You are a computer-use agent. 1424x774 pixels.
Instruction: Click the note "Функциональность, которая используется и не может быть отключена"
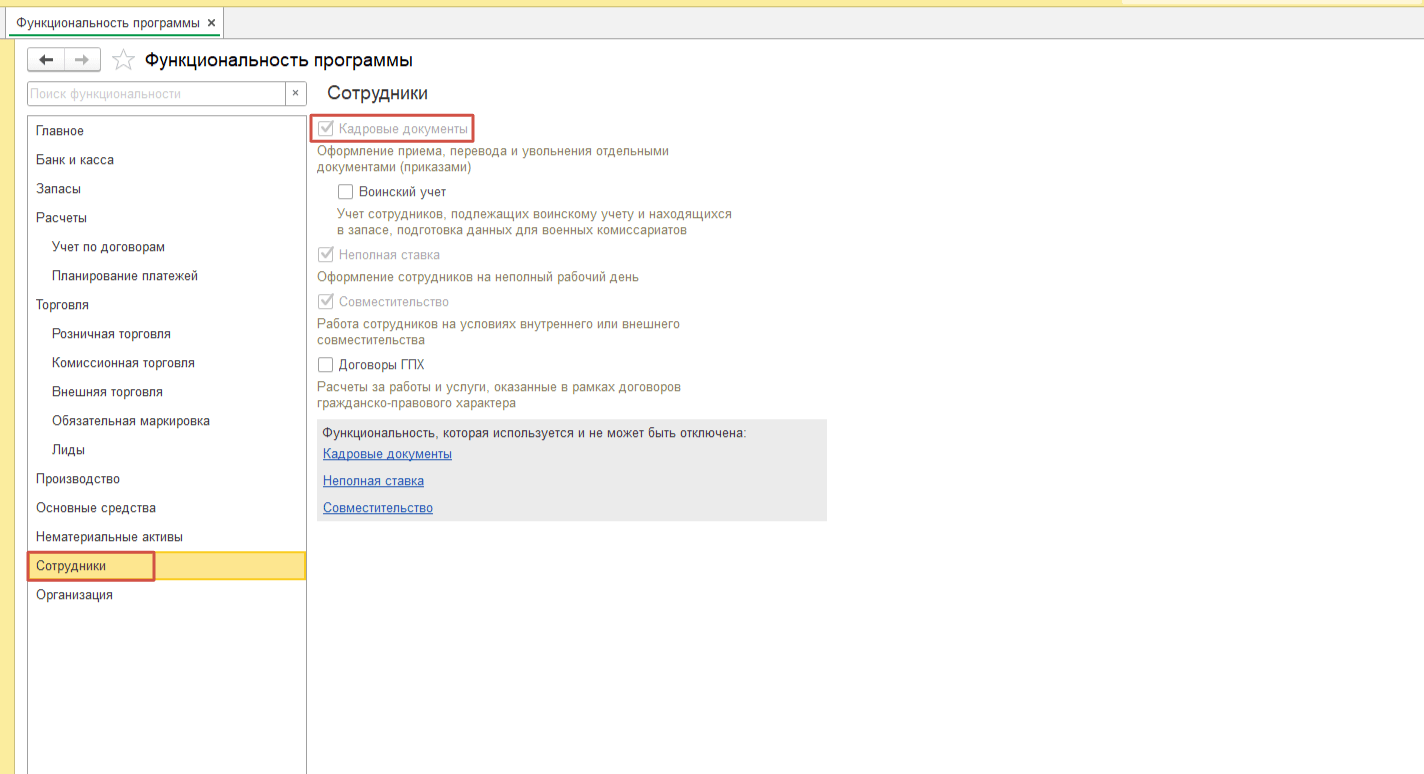click(535, 433)
